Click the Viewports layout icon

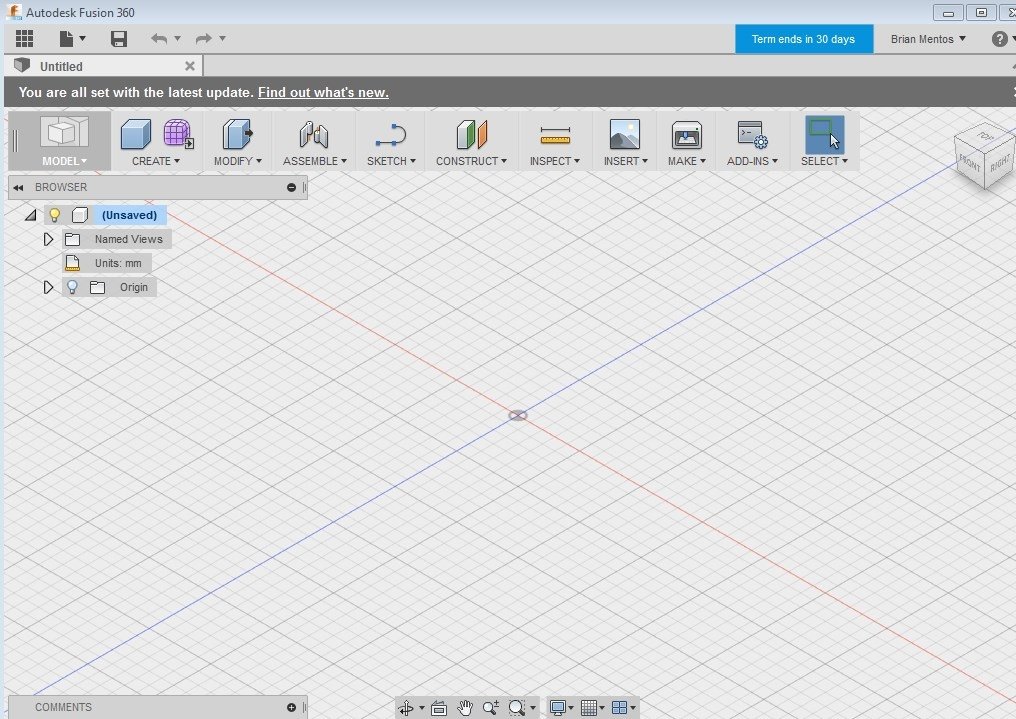(x=619, y=708)
